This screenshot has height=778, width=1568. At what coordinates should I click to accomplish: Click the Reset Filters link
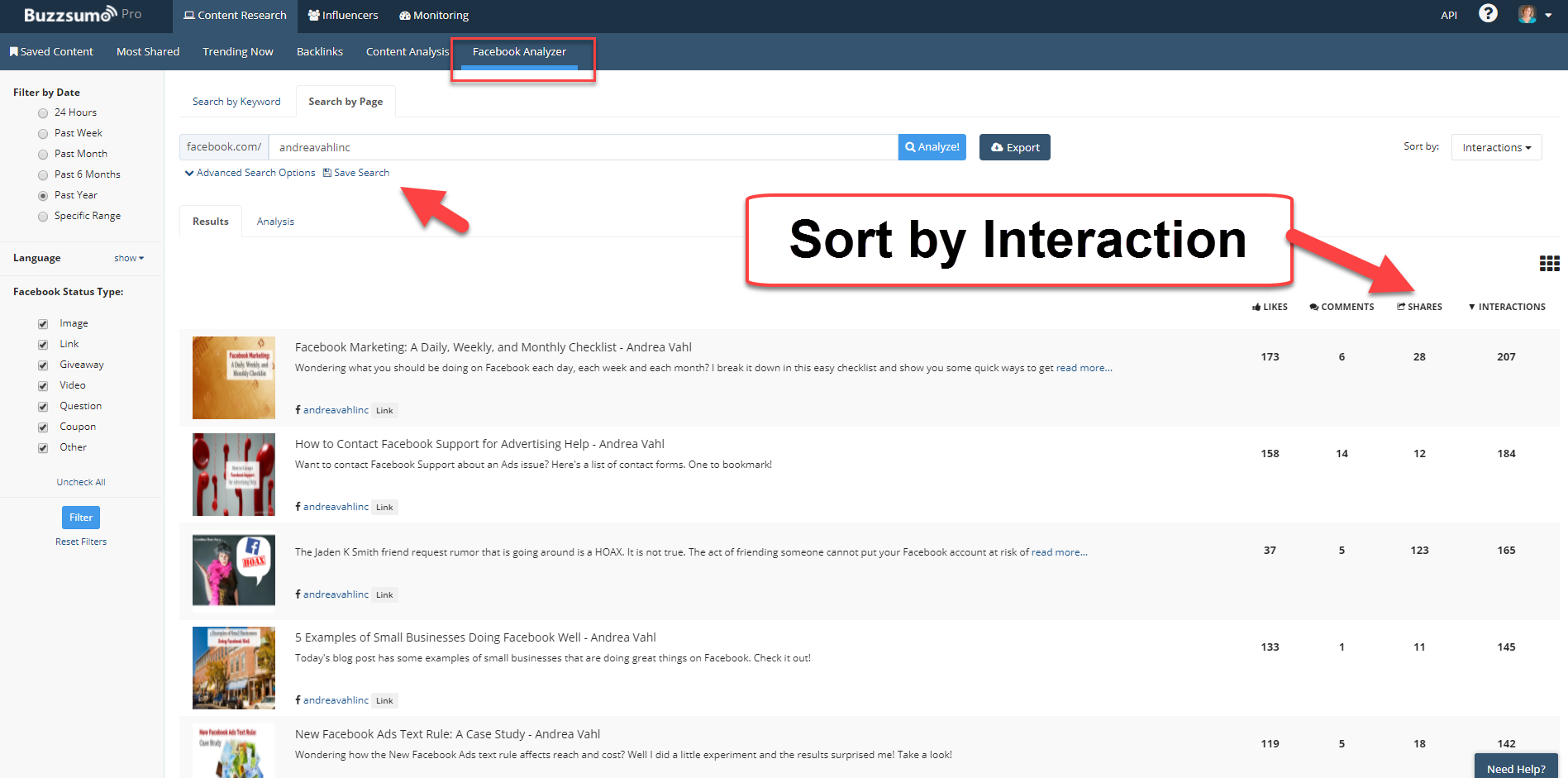[81, 542]
